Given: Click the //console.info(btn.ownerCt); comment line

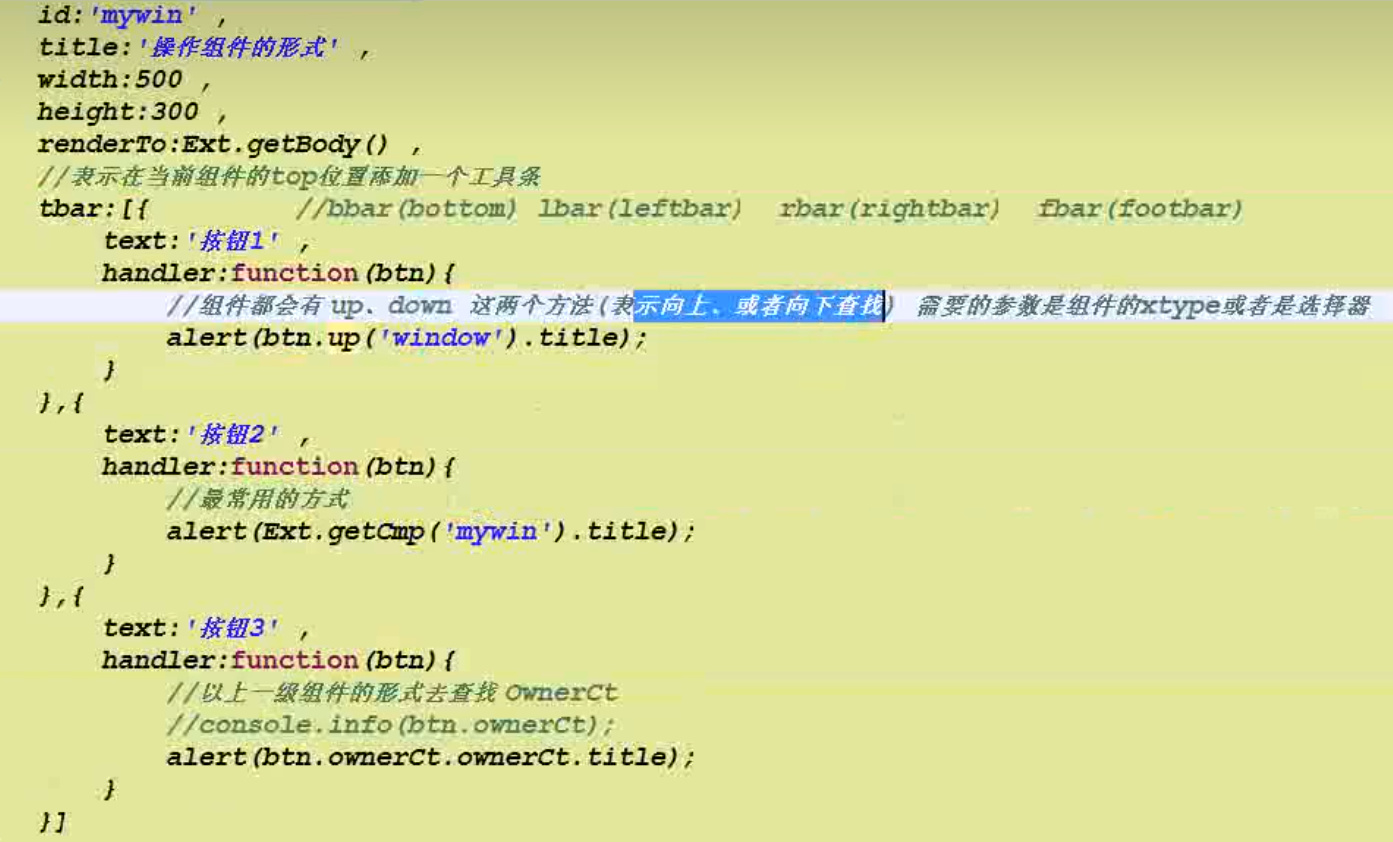Looking at the screenshot, I should click(391, 724).
